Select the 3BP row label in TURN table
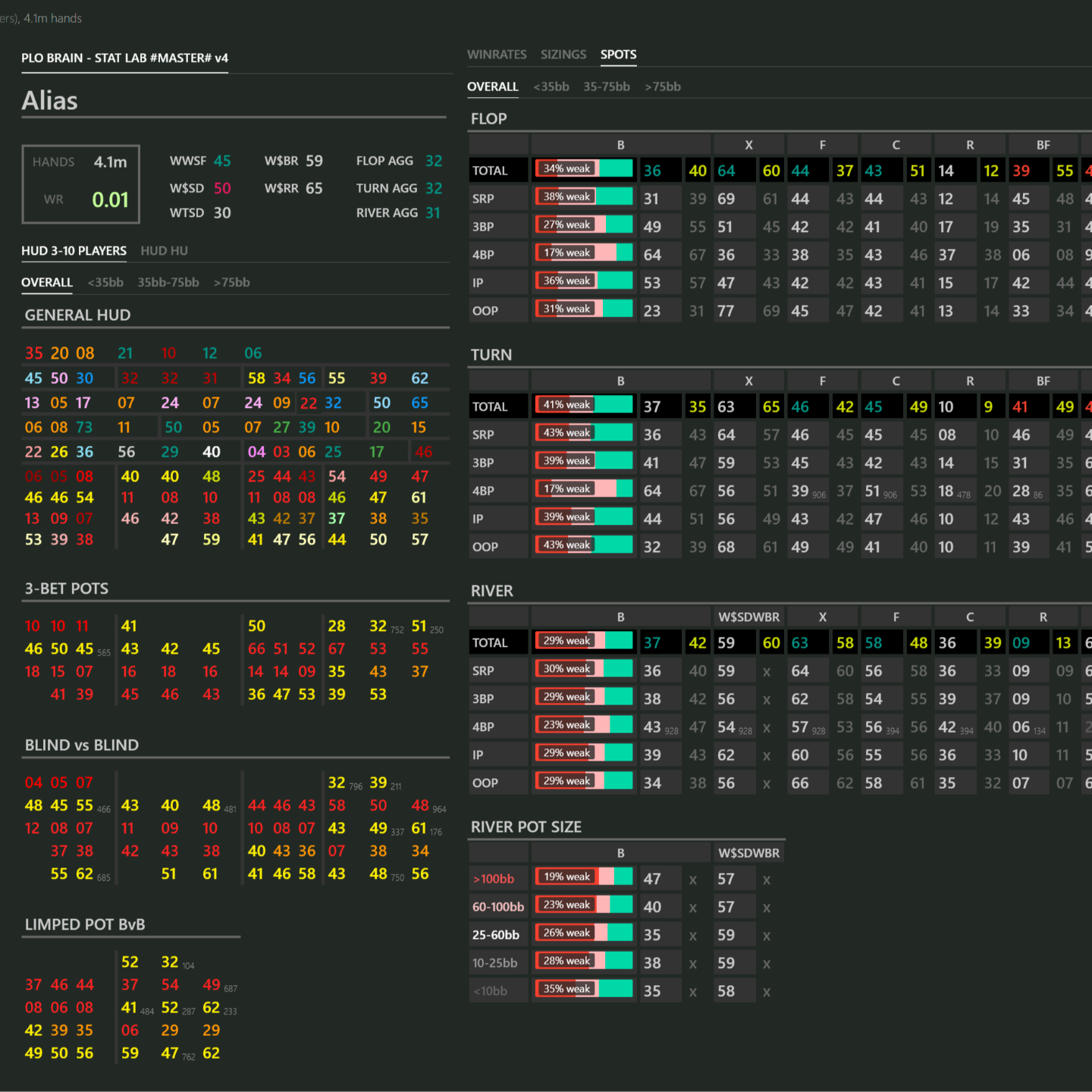The width and height of the screenshot is (1092, 1092). 483,463
